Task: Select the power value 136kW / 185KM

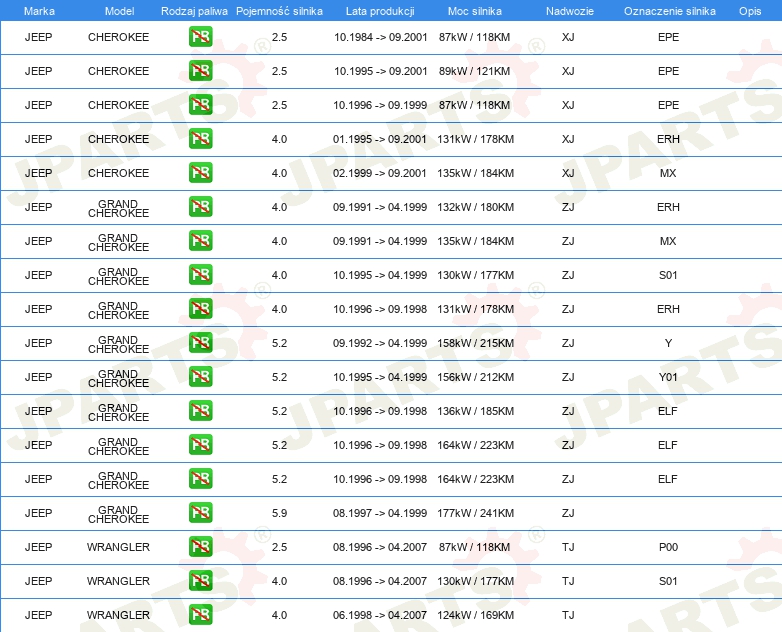Action: [475, 411]
